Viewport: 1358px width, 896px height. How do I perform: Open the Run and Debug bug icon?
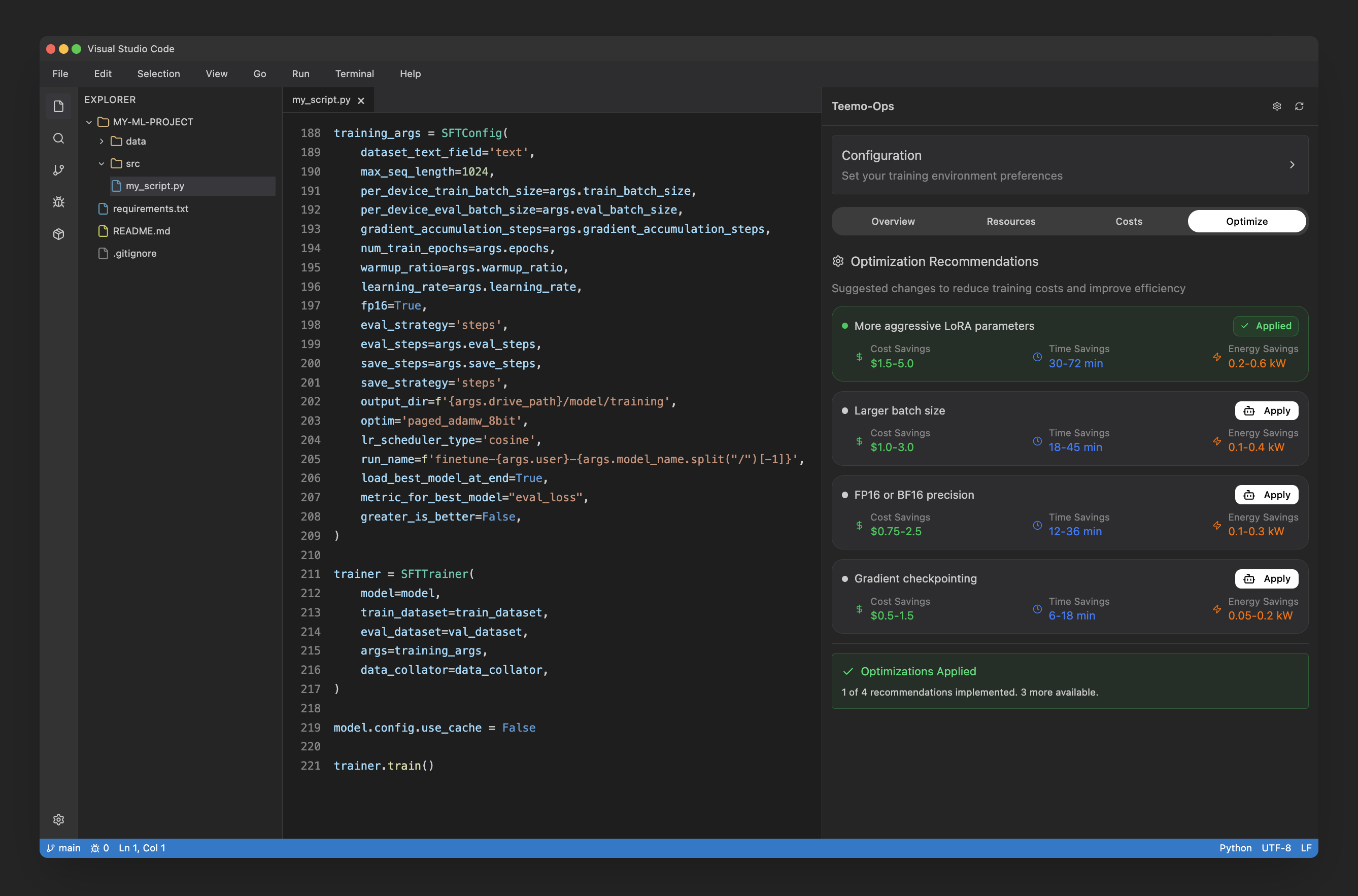[58, 202]
